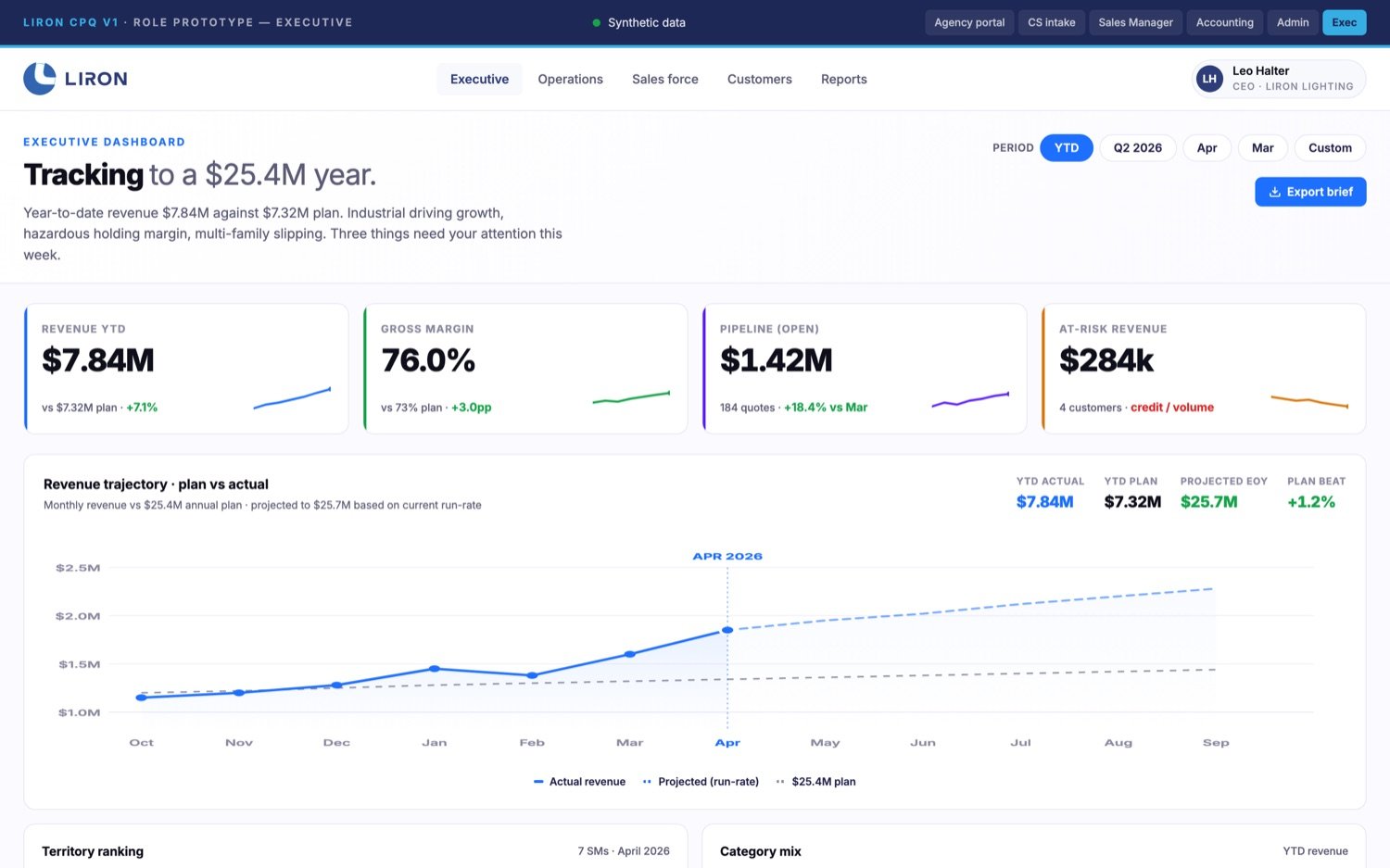Screen dimensions: 1390x868
Task: Select the YTD period option
Action: [x=1067, y=148]
